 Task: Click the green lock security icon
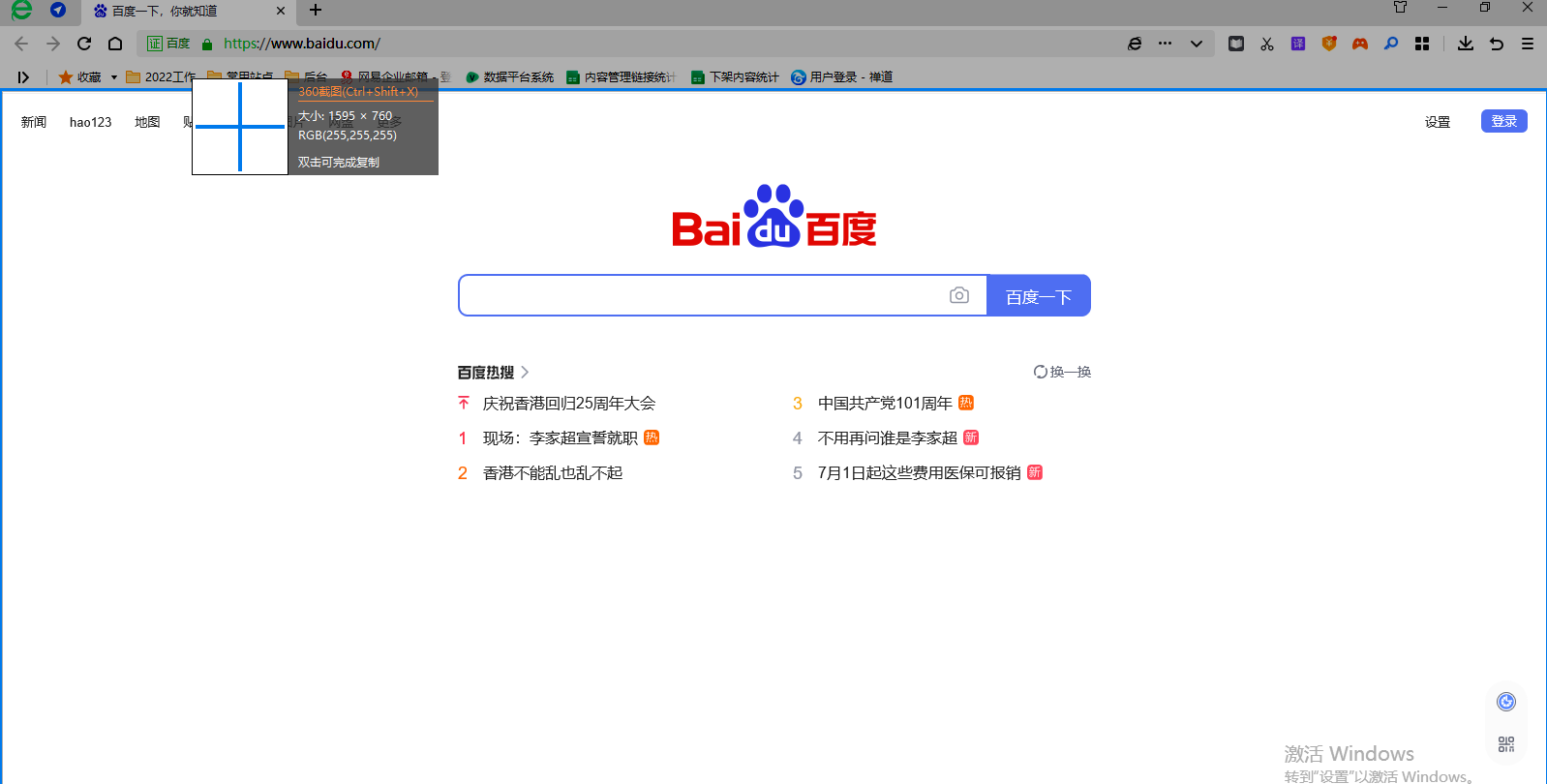(207, 44)
